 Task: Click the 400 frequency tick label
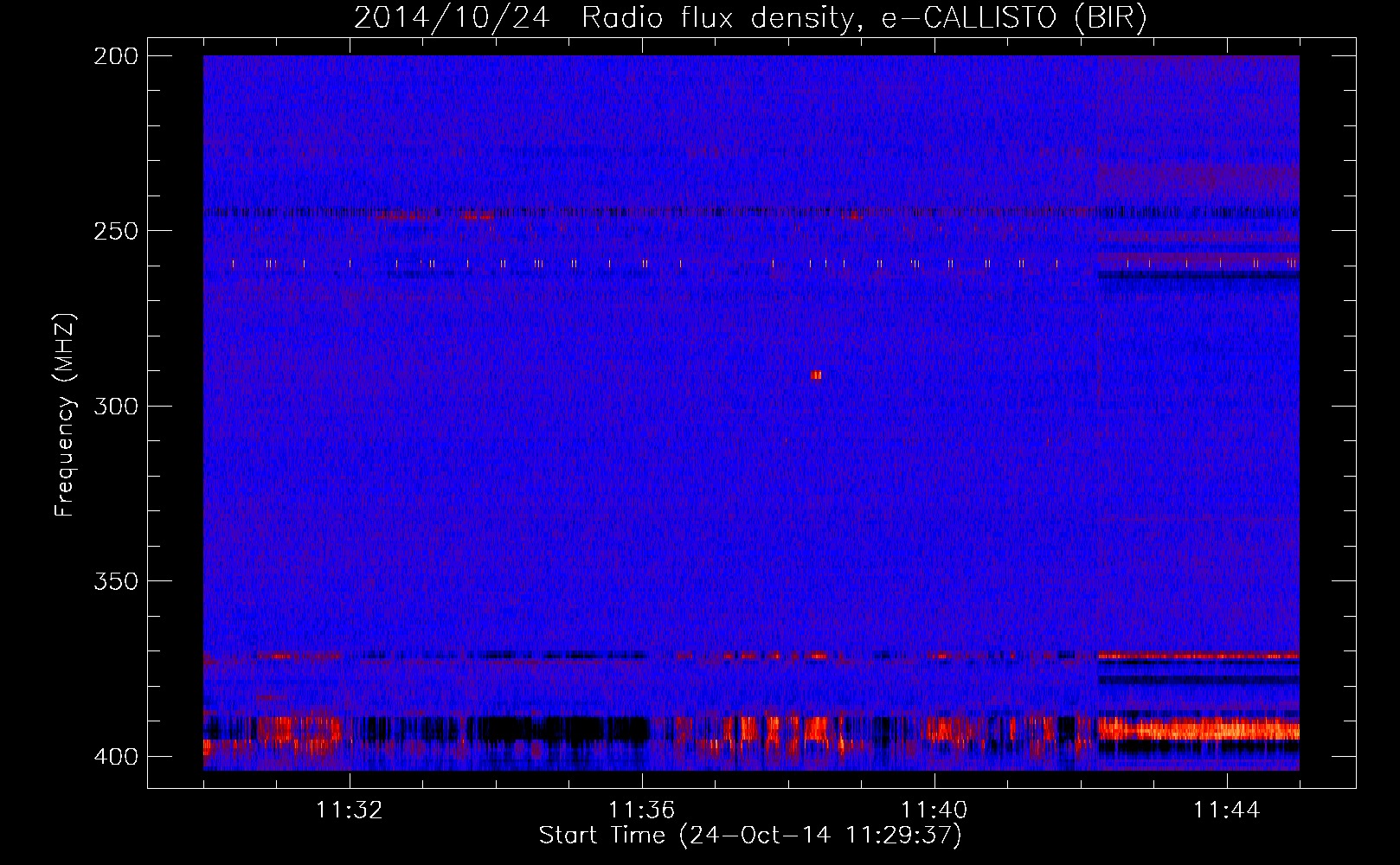coord(116,757)
